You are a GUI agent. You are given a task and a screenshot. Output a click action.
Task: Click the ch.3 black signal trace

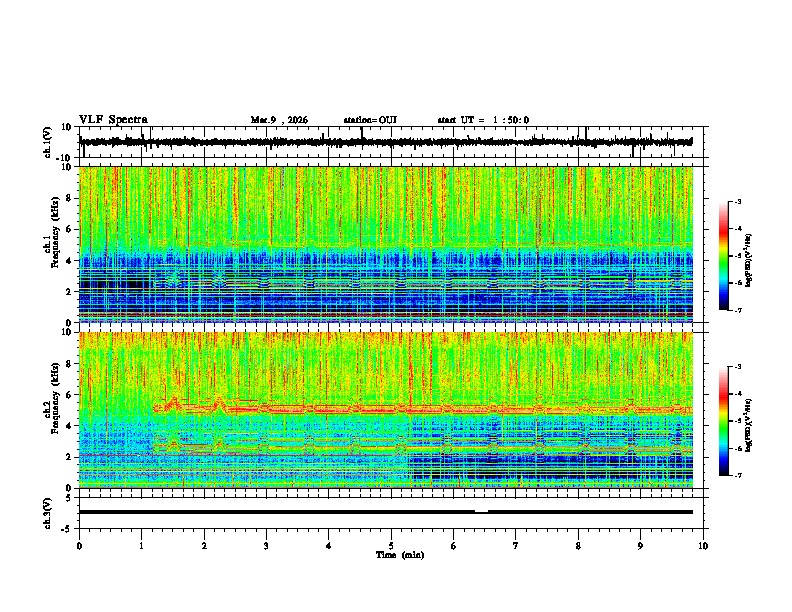pyautogui.click(x=386, y=512)
